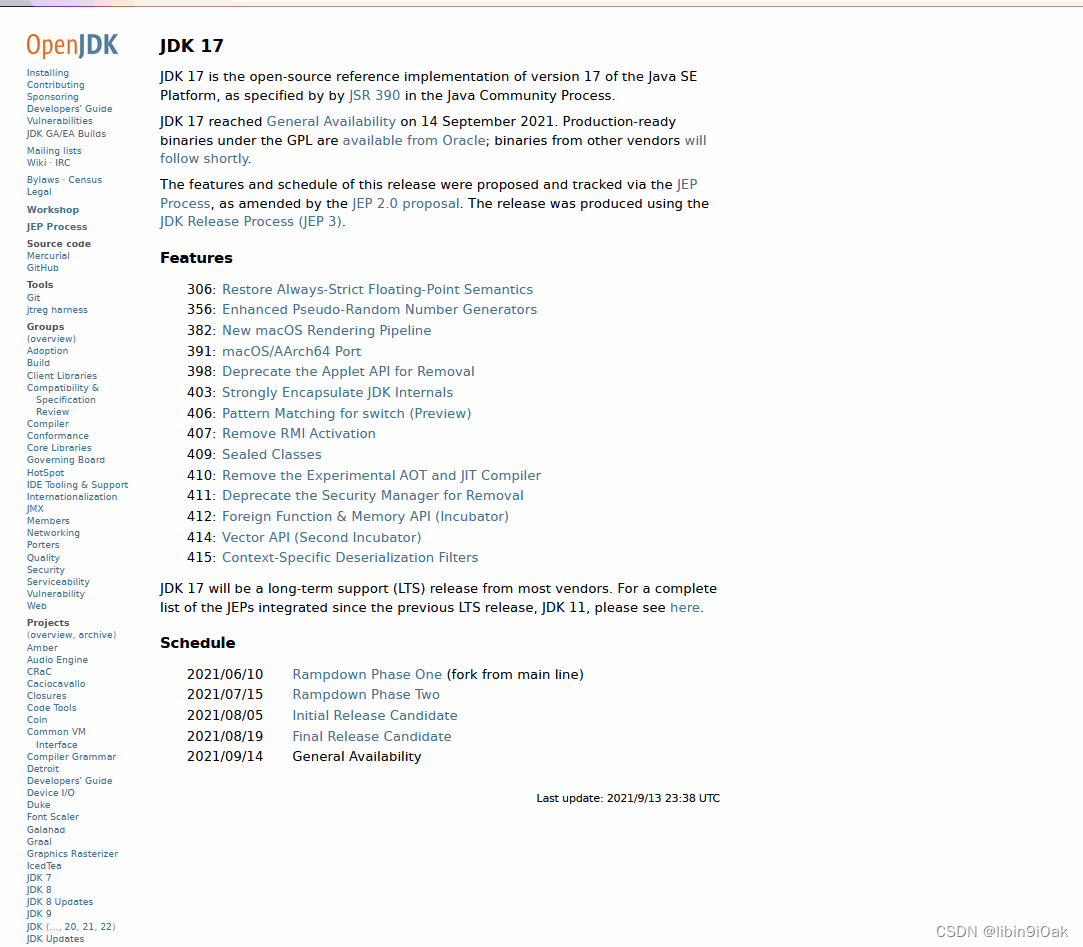Open the Installing page from sidebar
Viewport: 1083px width, 947px height.
[47, 72]
